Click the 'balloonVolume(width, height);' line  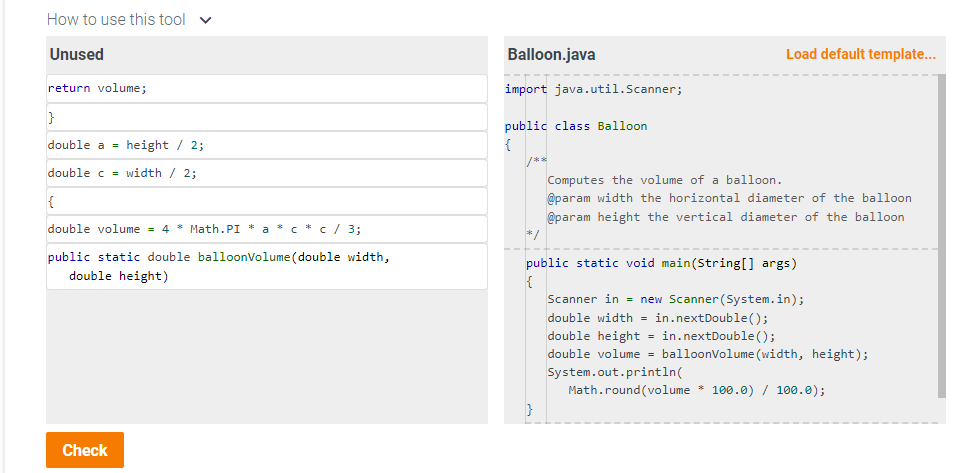[708, 354]
